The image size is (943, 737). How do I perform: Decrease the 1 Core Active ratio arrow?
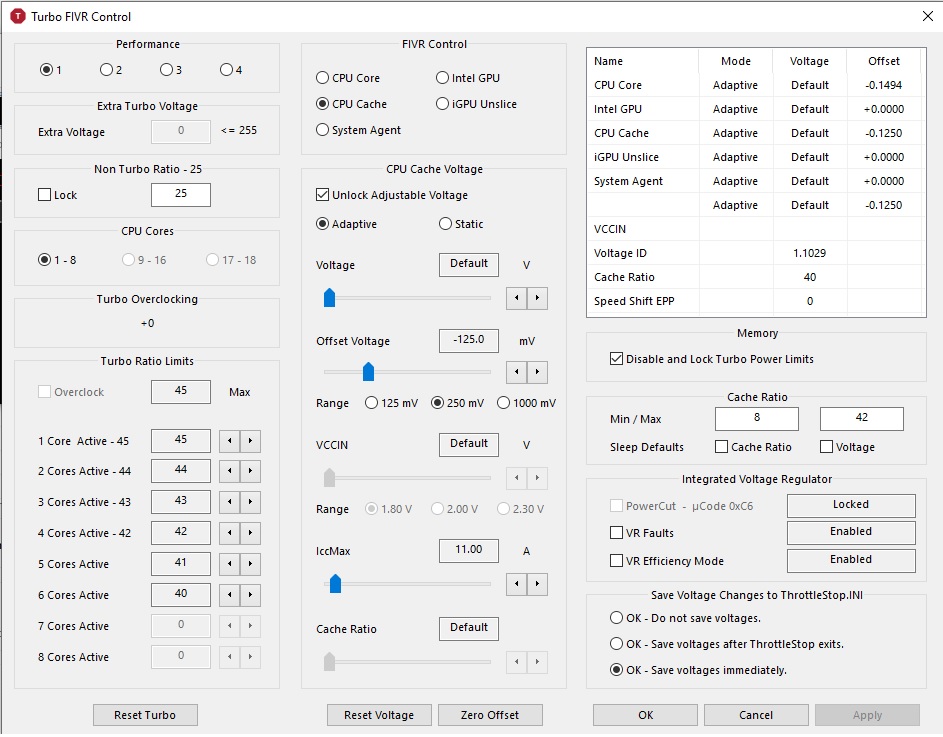(230, 442)
